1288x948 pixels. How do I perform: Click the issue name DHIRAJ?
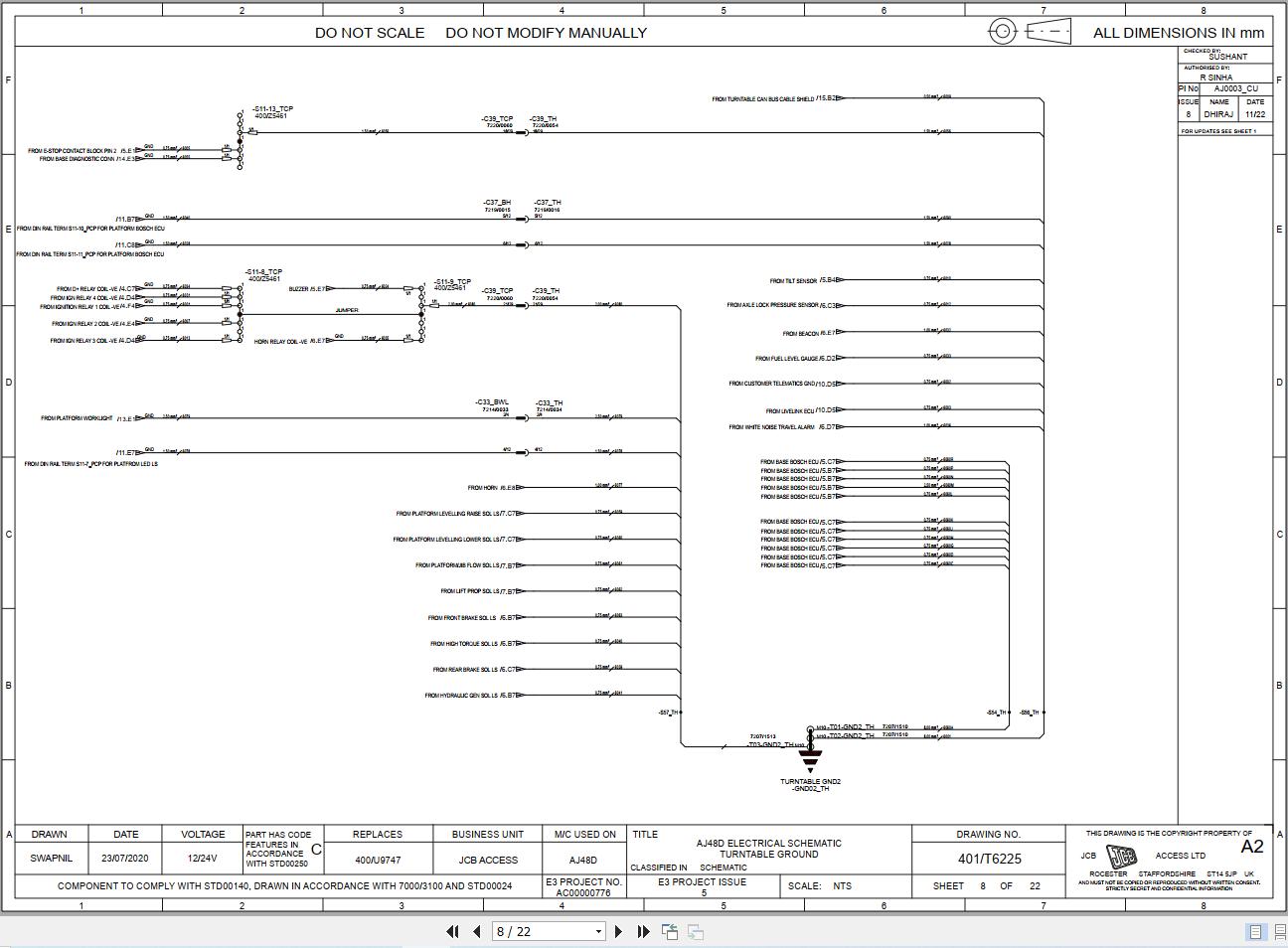click(1219, 114)
